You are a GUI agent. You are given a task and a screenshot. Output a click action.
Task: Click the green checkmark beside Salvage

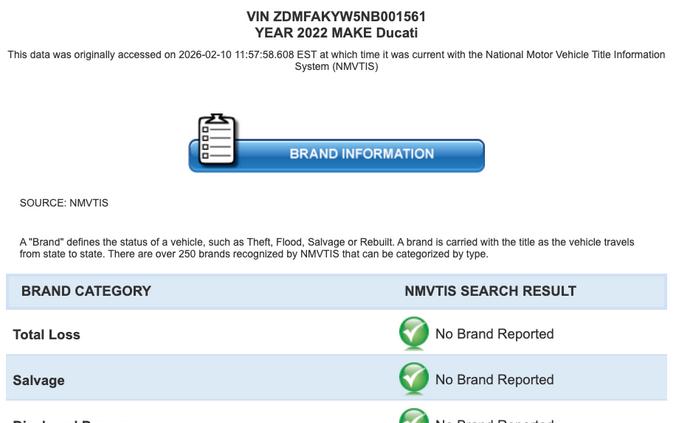[414, 378]
